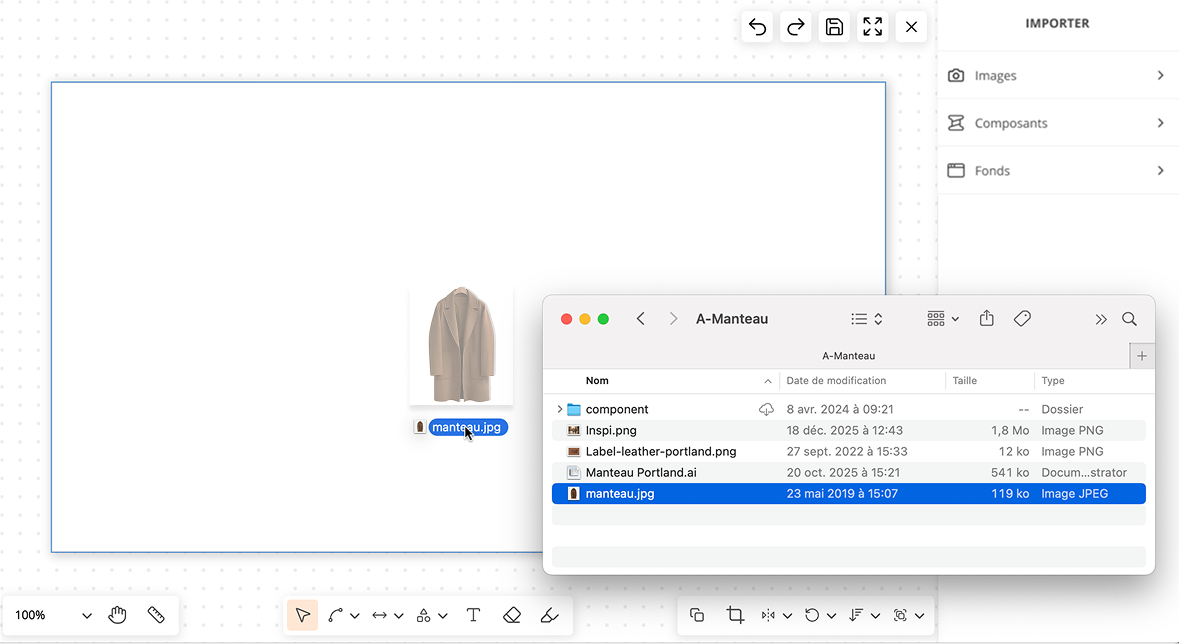The image size is (1179, 644).
Task: Click the undo arrow icon
Action: 758,27
